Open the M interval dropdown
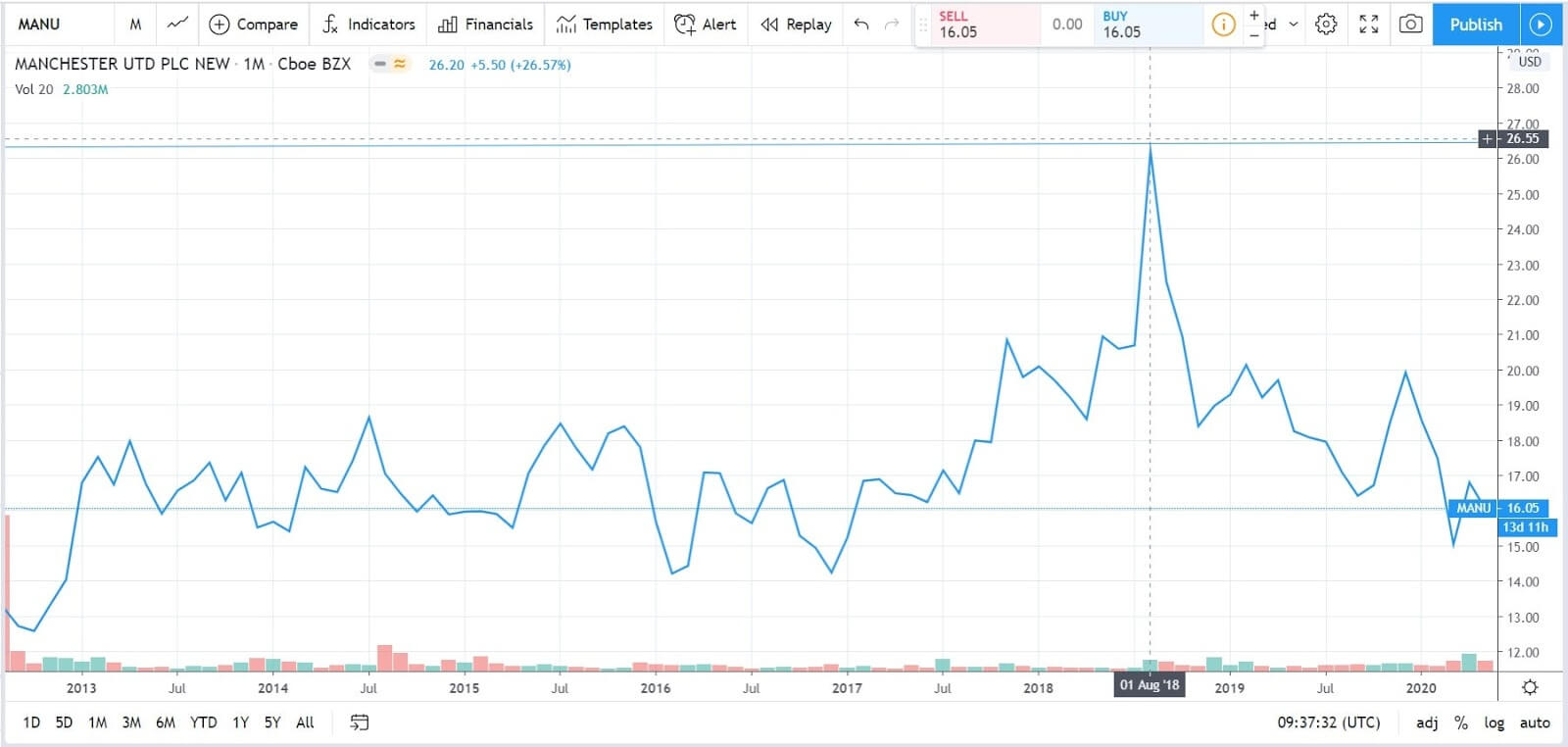1568x747 pixels. coord(135,24)
